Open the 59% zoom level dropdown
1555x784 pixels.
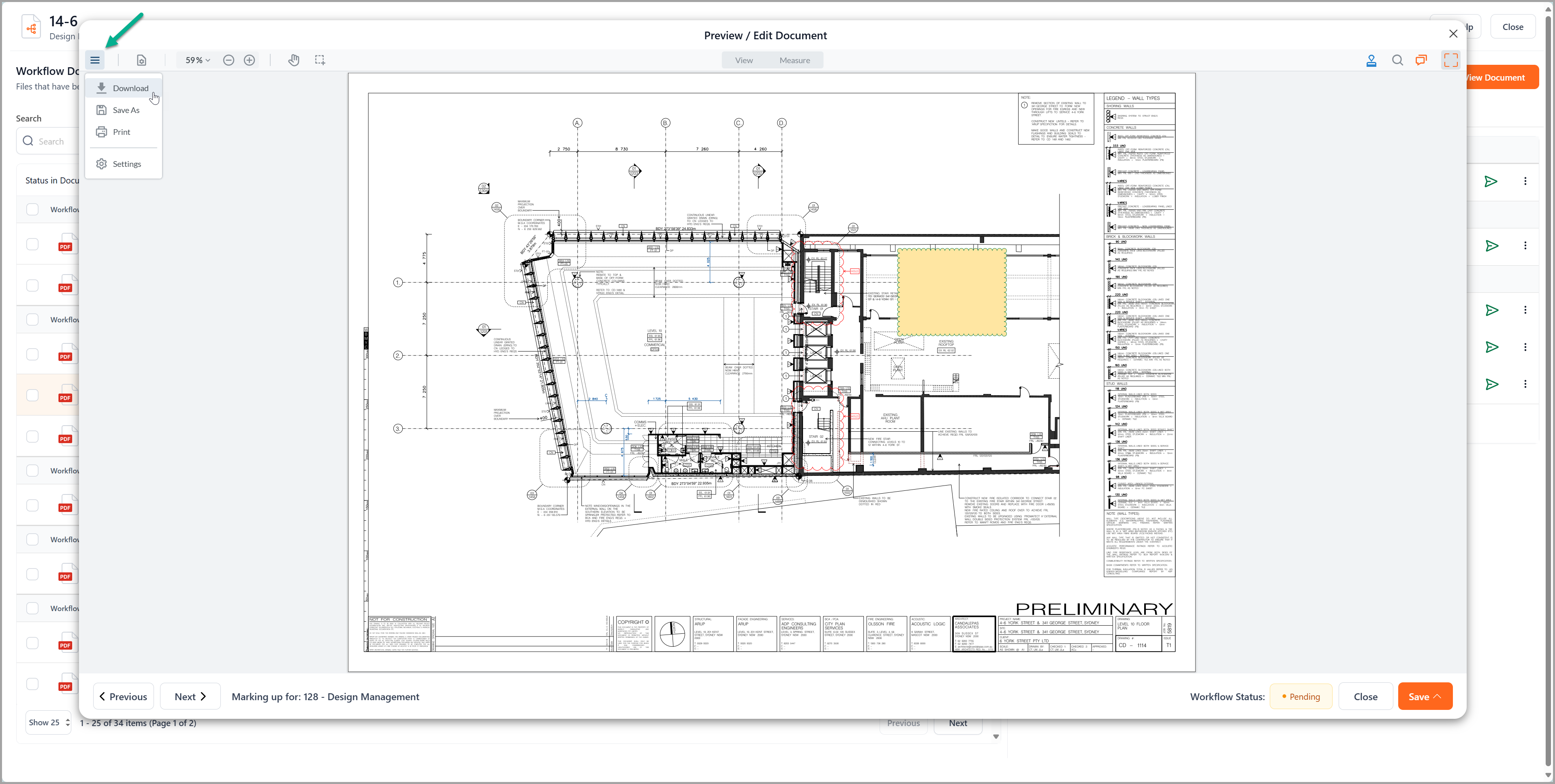point(197,60)
